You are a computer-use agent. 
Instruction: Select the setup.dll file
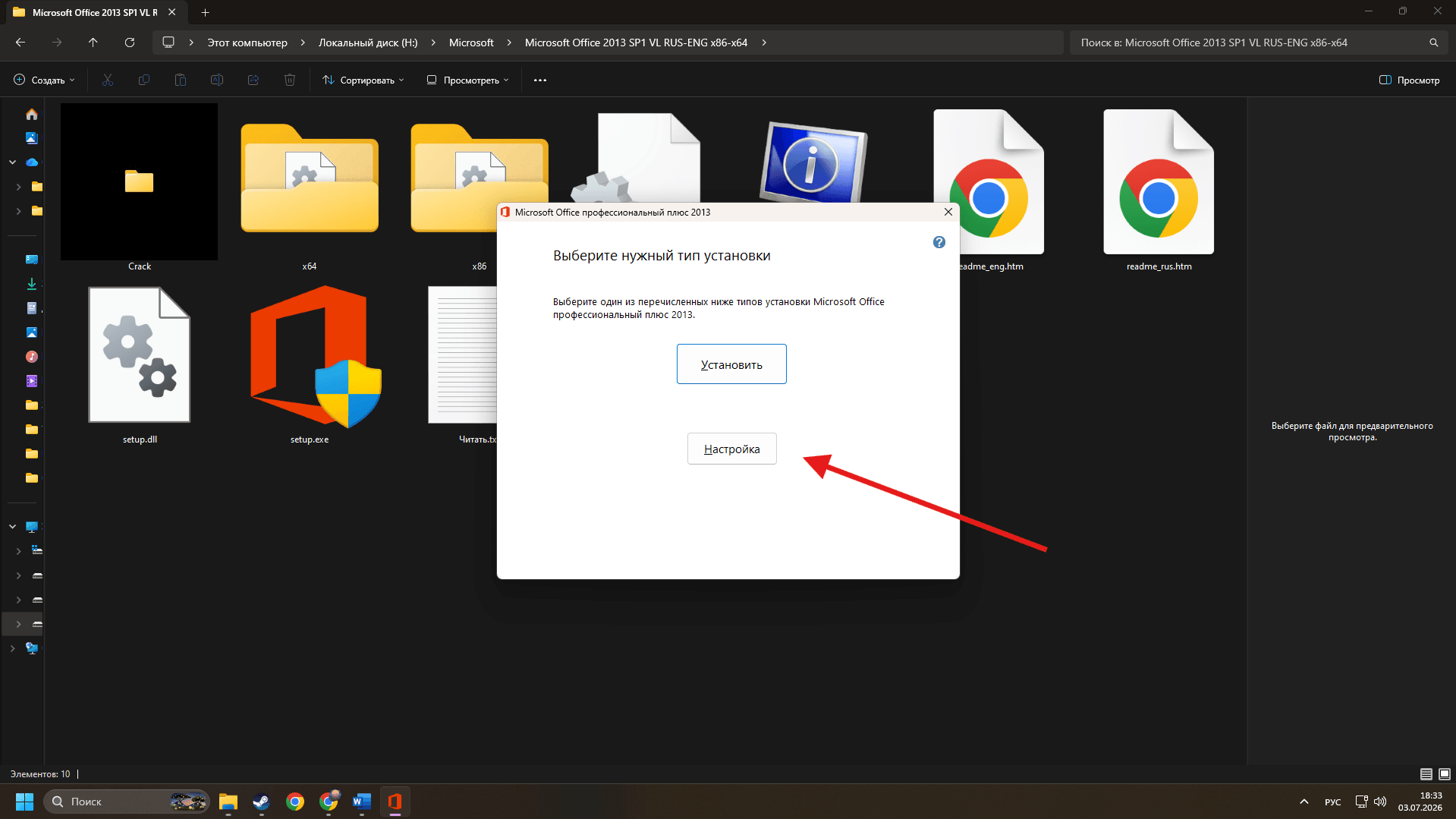pos(140,364)
